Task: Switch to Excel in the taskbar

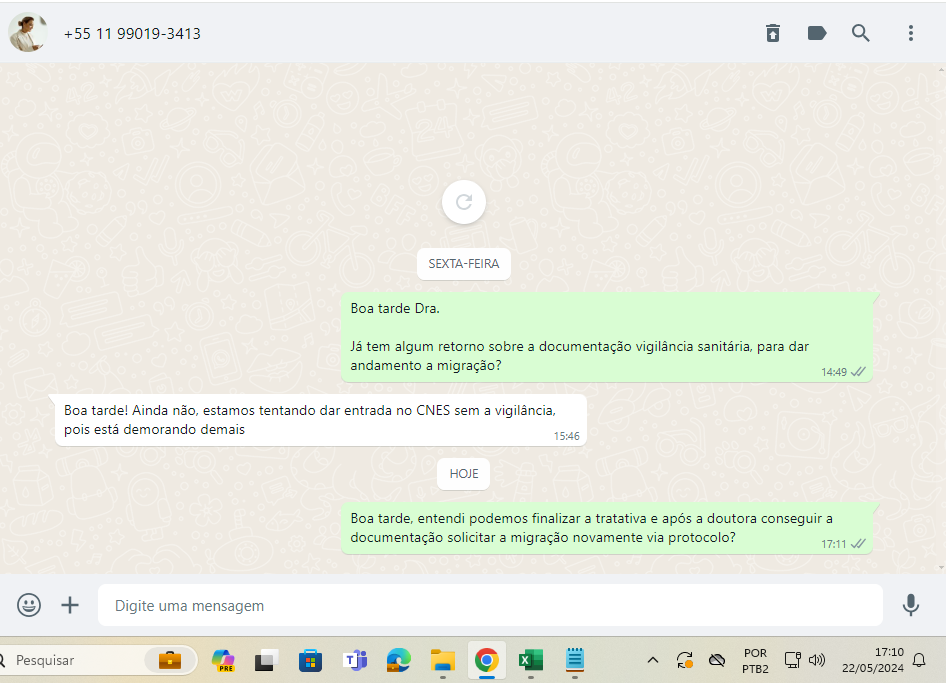Action: [531, 661]
